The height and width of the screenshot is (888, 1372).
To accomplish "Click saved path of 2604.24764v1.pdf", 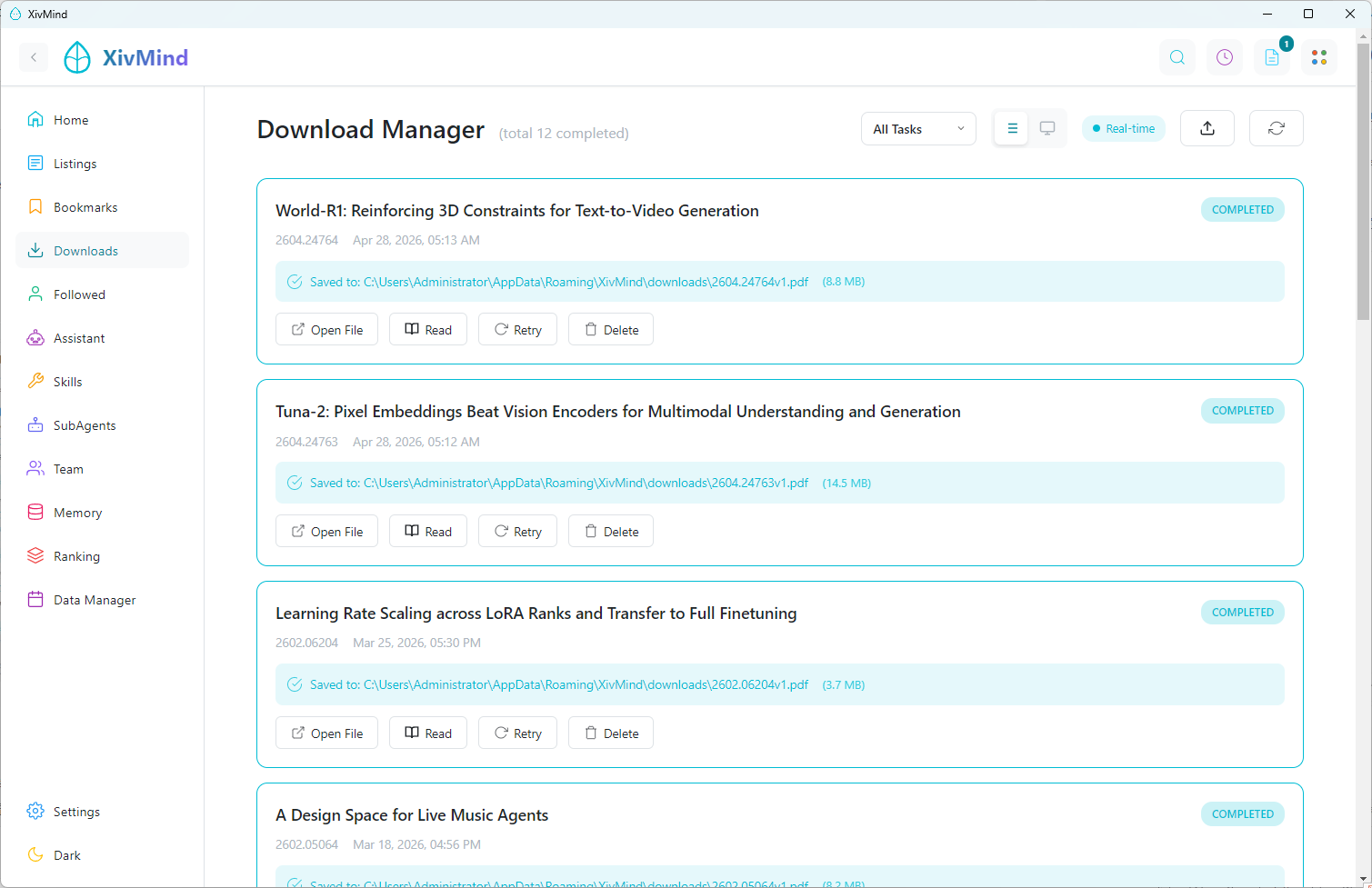I will click(x=559, y=282).
